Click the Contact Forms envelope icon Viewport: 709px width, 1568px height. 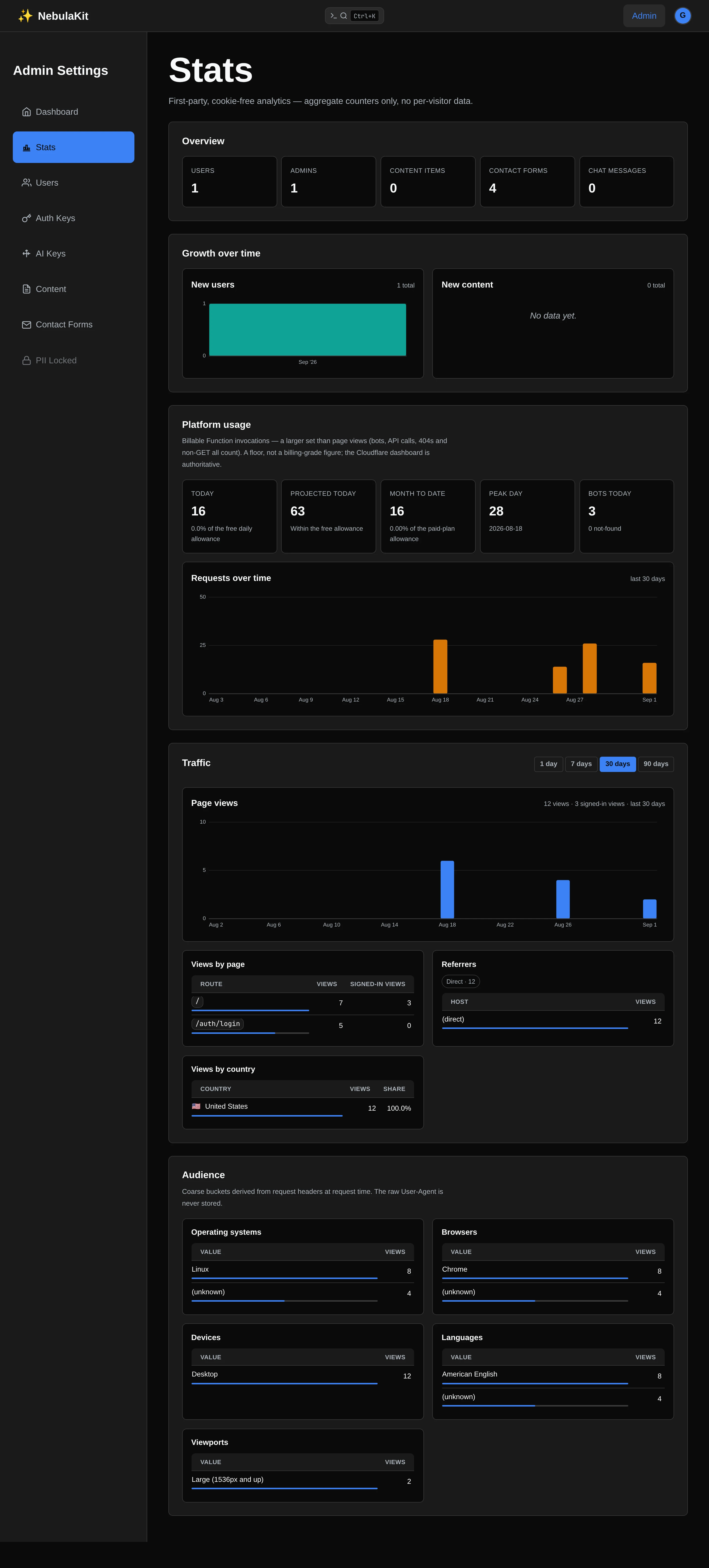point(26,324)
